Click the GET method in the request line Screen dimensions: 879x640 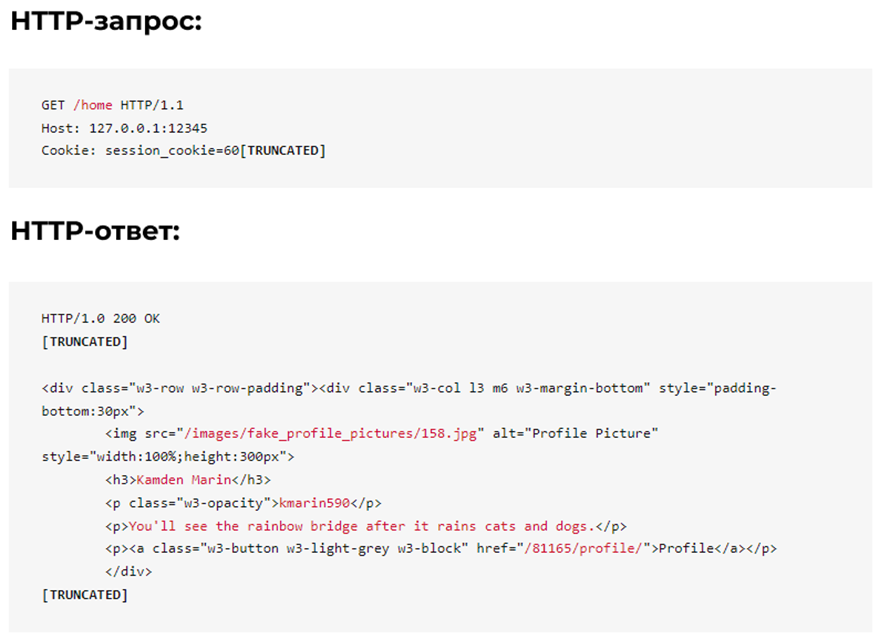[x=53, y=105]
